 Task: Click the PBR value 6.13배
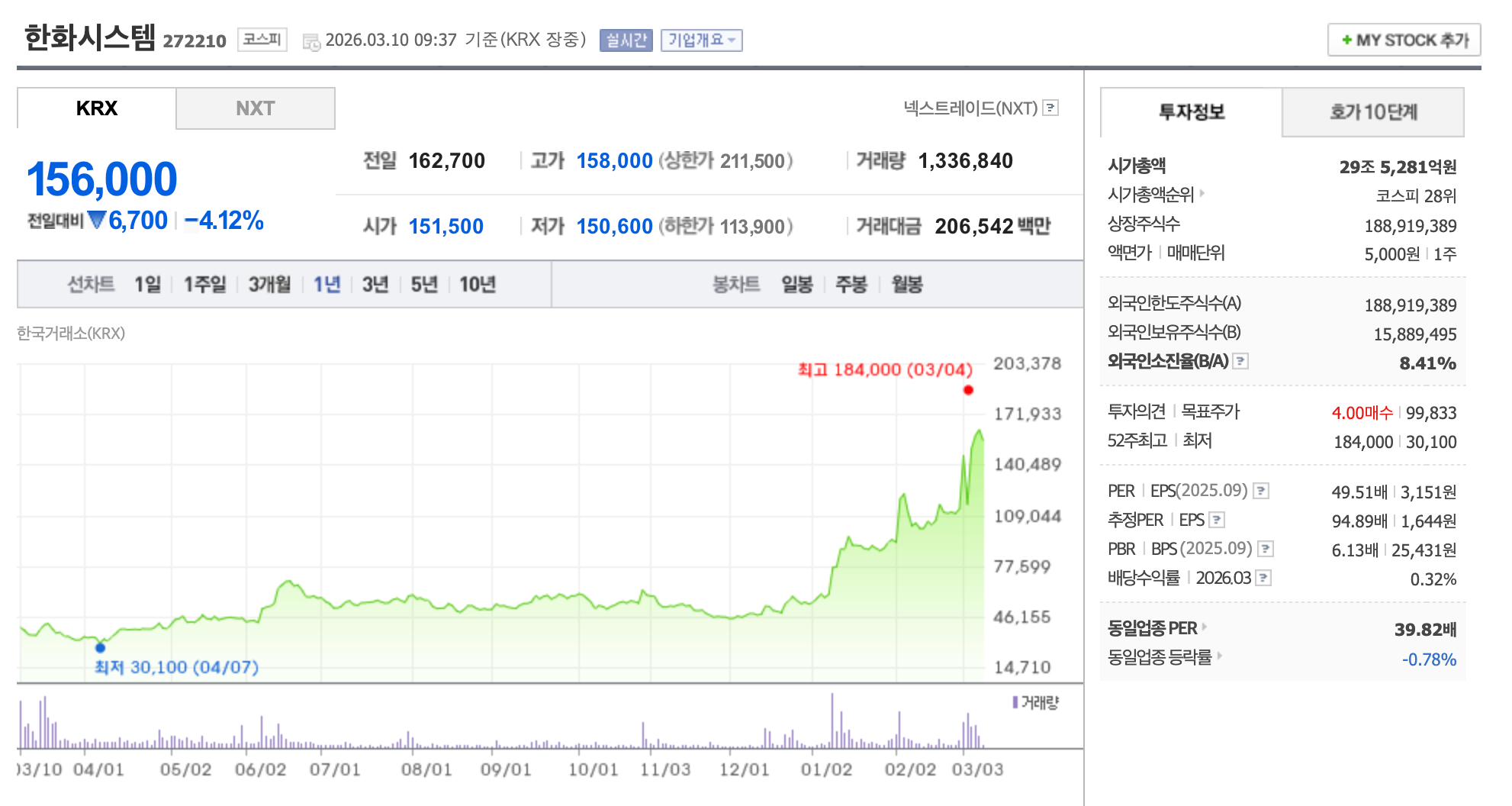[1355, 550]
